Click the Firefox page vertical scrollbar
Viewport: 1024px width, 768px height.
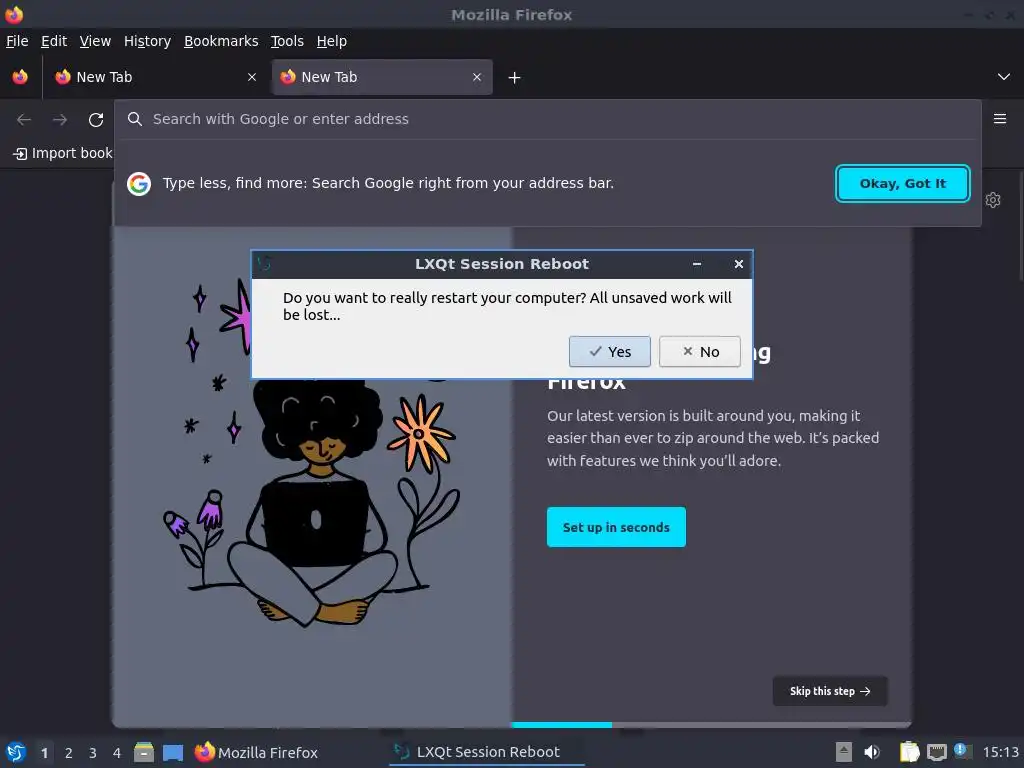pyautogui.click(x=1020, y=226)
